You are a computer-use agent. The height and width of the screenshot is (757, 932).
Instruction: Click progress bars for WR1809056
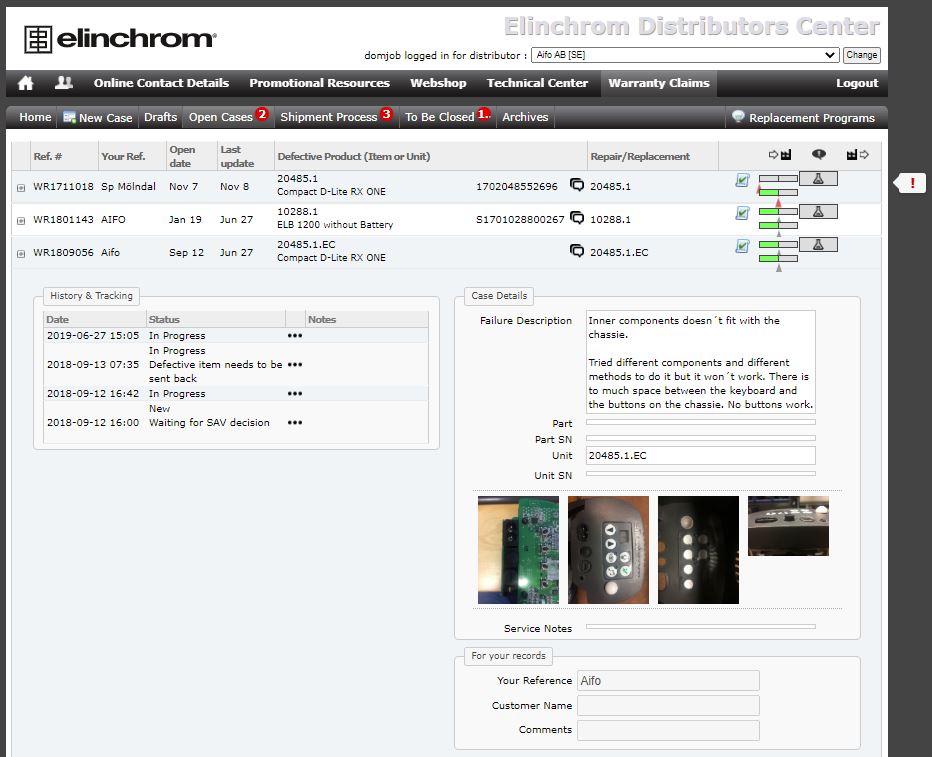tap(778, 251)
